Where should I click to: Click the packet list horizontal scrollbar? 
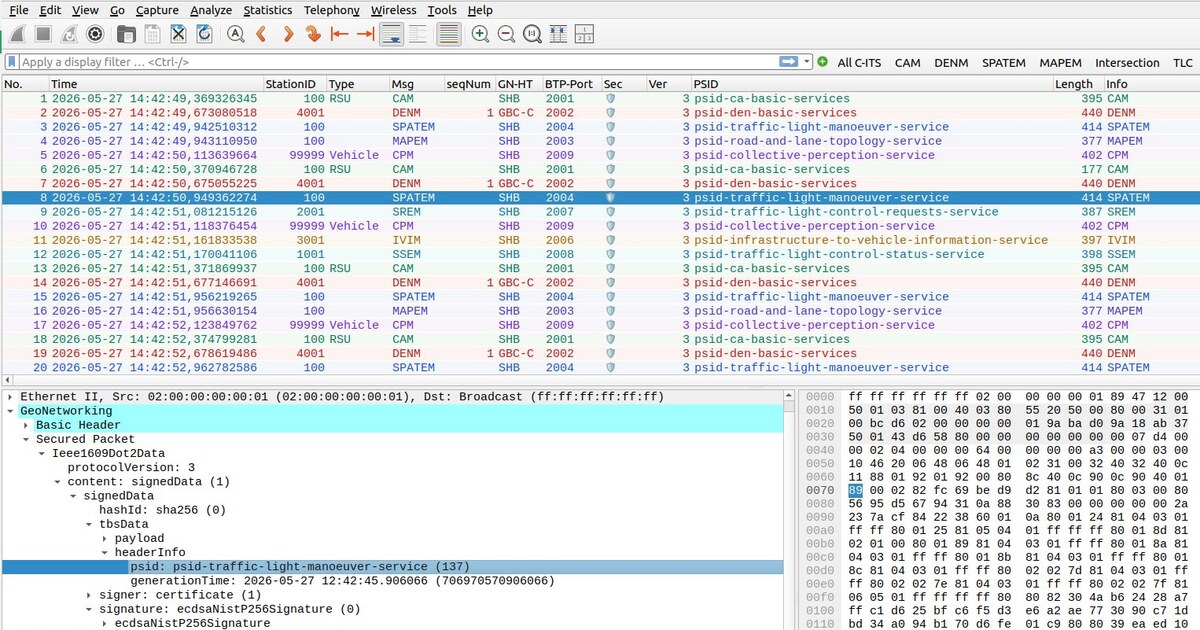pos(600,380)
